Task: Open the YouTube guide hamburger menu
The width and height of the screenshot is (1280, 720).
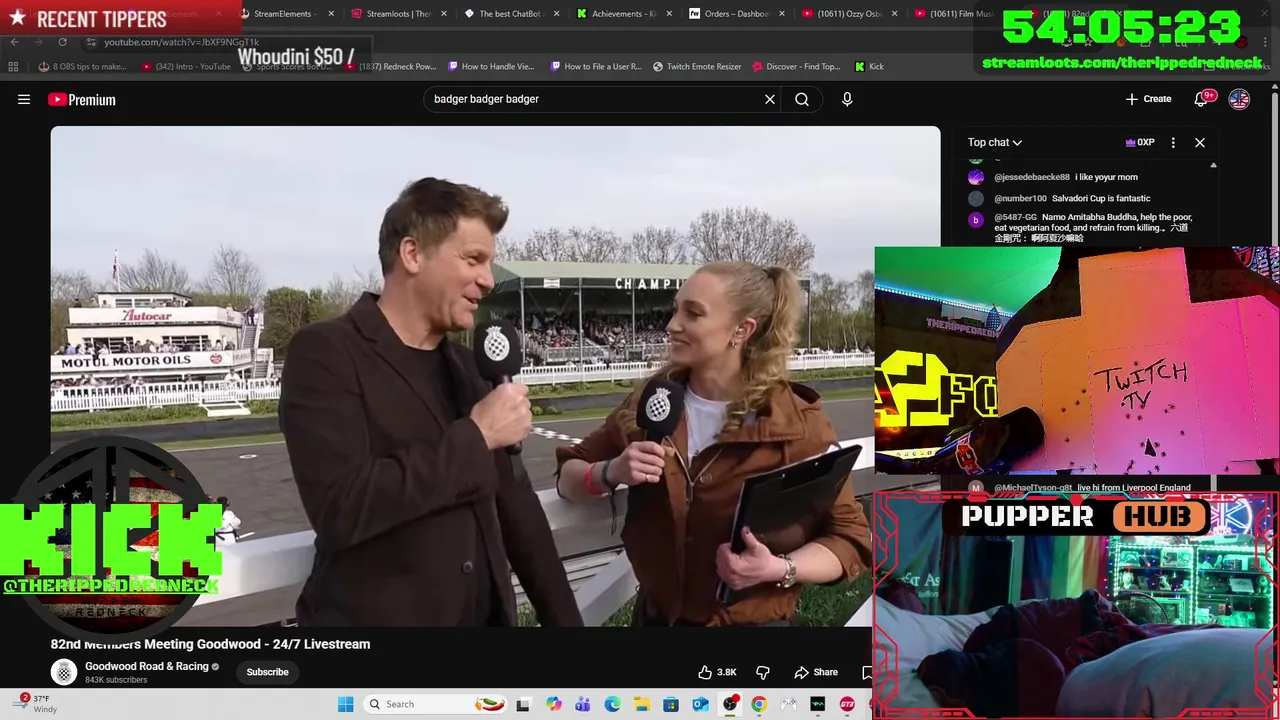Action: 24,99
